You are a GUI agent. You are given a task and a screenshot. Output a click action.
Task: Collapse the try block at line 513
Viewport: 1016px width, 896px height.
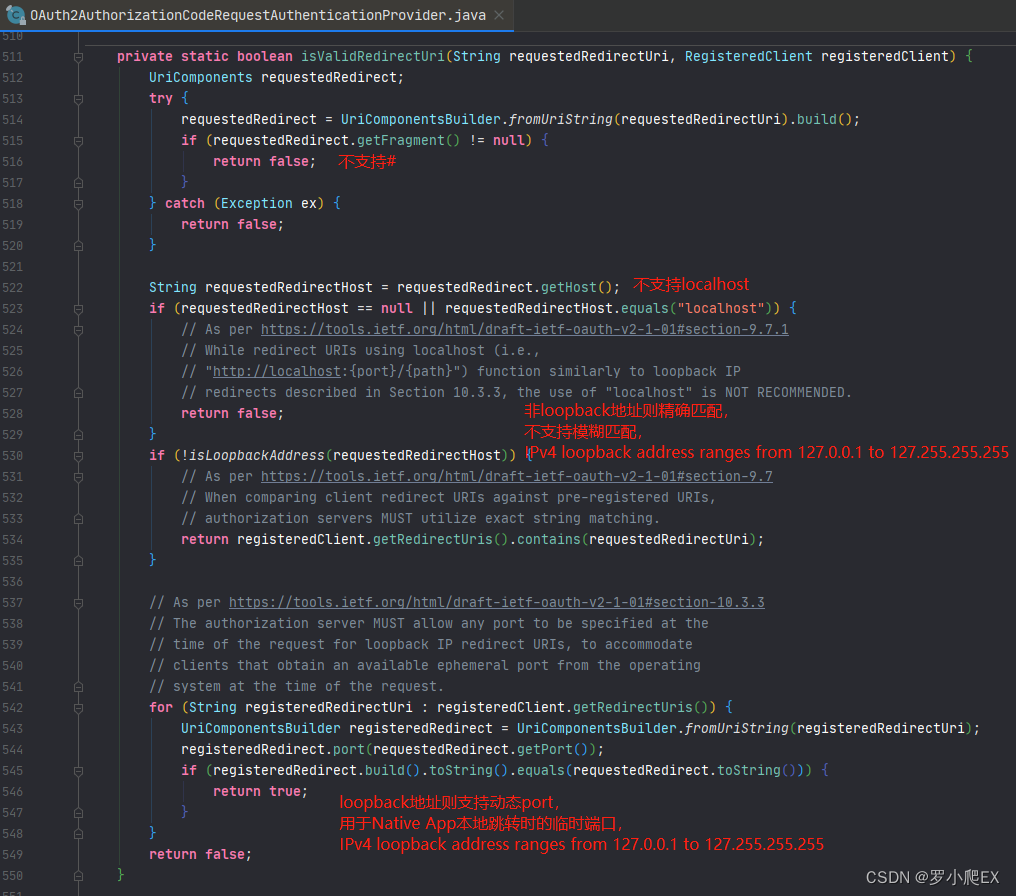pyautogui.click(x=78, y=99)
